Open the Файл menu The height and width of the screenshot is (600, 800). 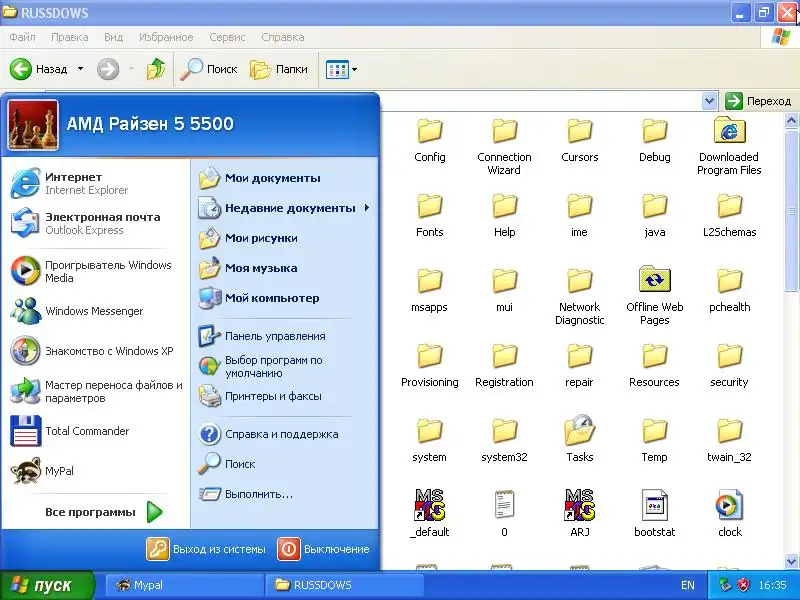tap(22, 37)
